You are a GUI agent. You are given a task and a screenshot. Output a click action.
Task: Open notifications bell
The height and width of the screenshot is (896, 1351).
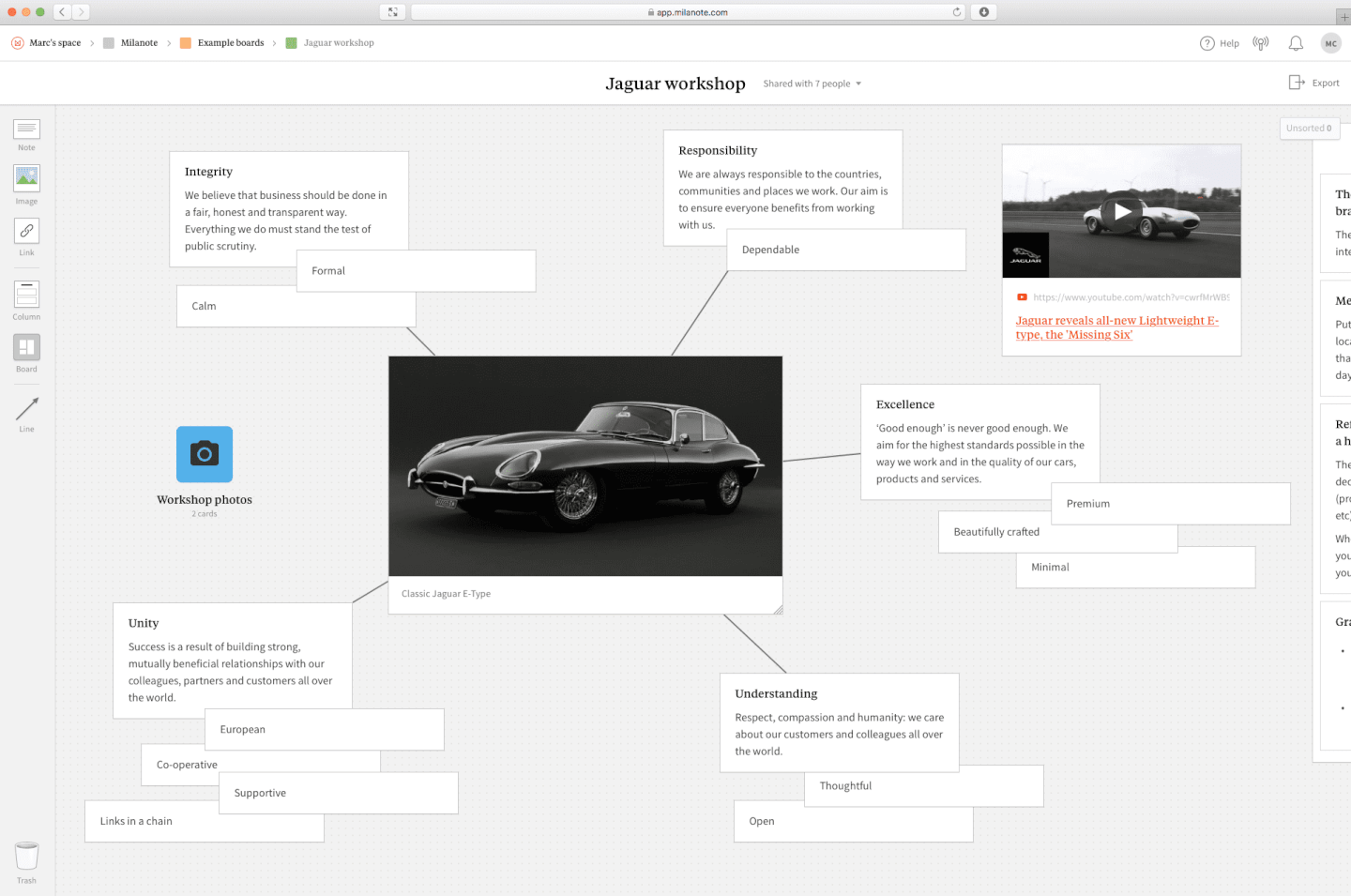pyautogui.click(x=1296, y=43)
